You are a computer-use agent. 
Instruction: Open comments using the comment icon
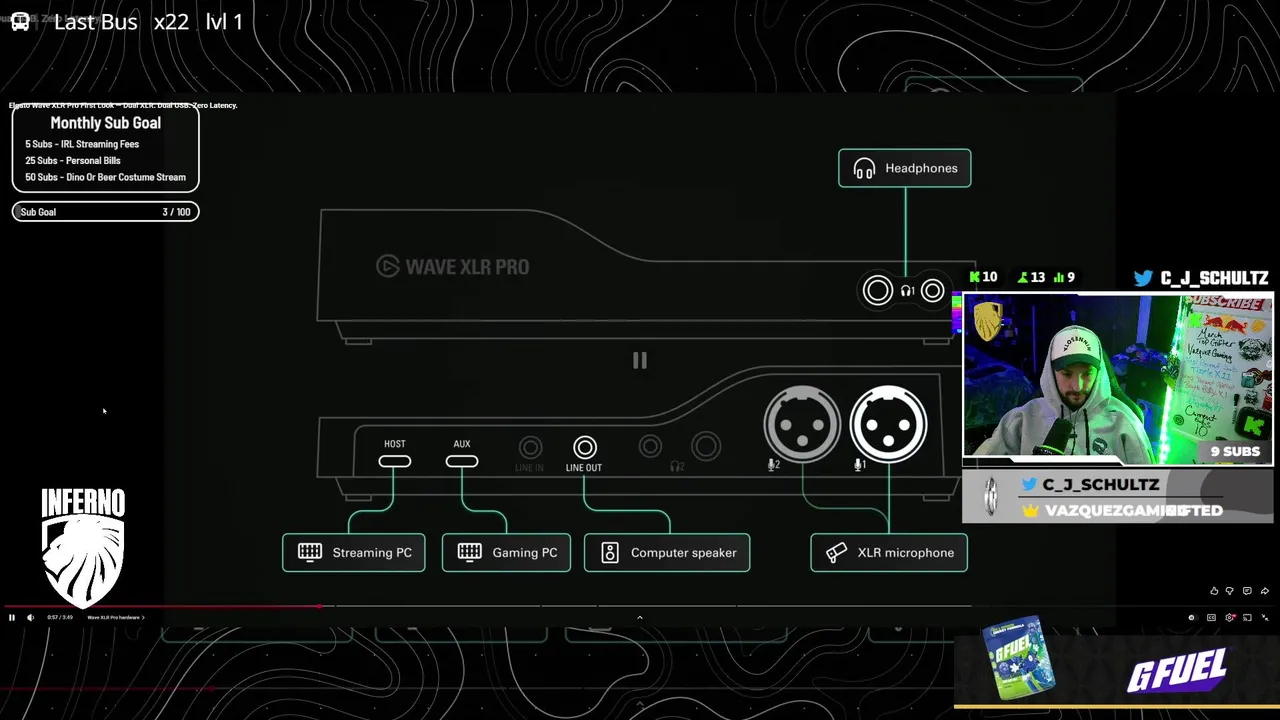1247,591
